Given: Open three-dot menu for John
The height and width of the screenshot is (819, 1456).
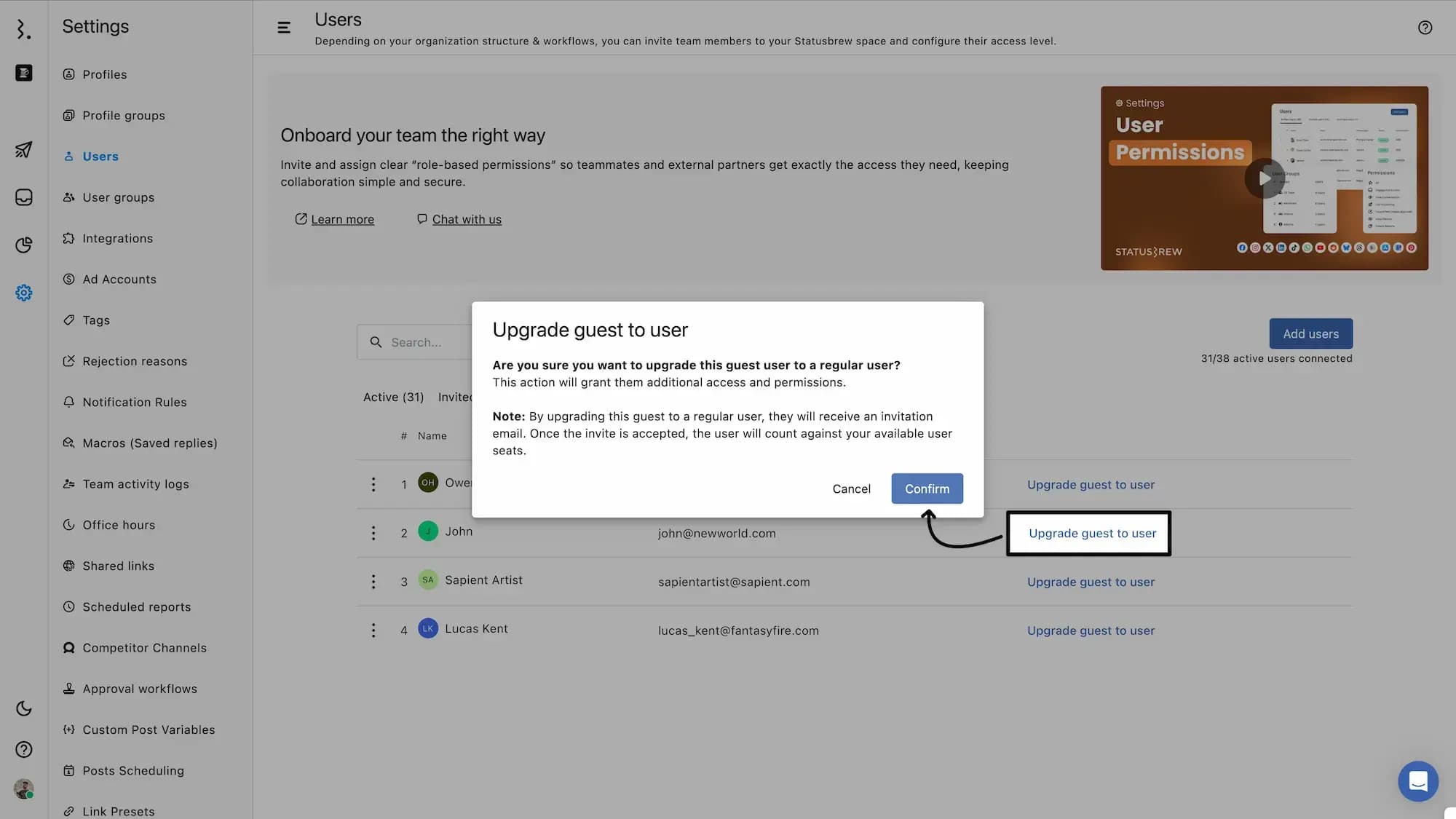Looking at the screenshot, I should 373,533.
